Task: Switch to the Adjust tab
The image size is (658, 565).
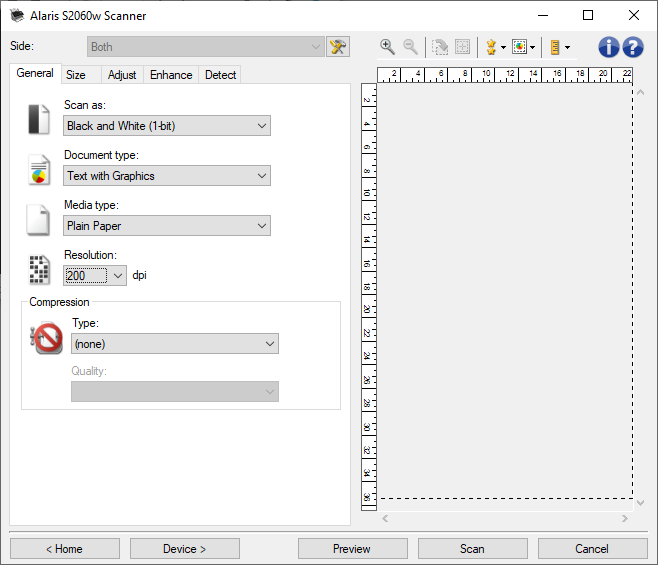Action: tap(122, 75)
